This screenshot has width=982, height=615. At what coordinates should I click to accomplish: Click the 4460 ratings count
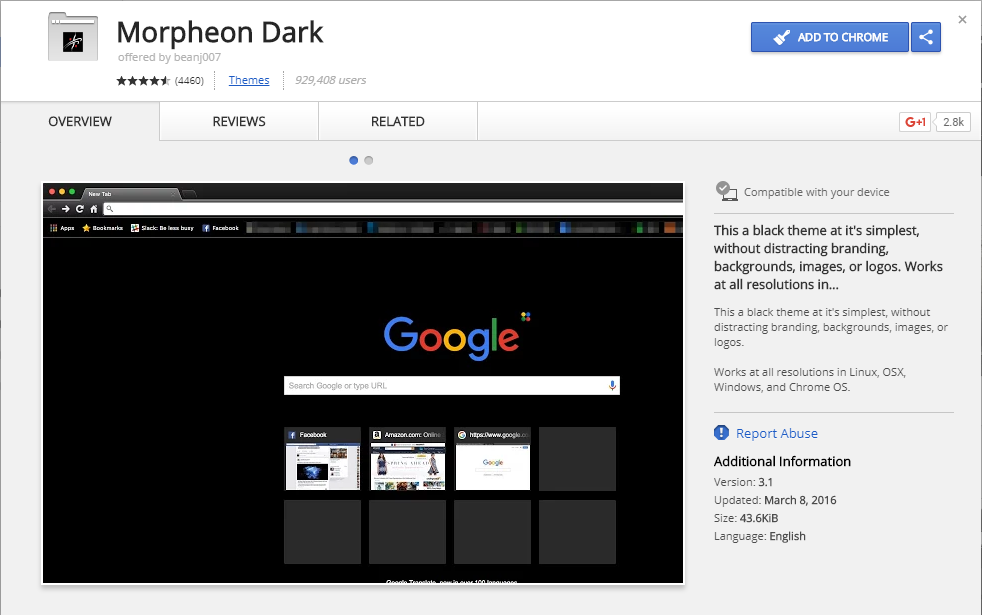(x=189, y=81)
